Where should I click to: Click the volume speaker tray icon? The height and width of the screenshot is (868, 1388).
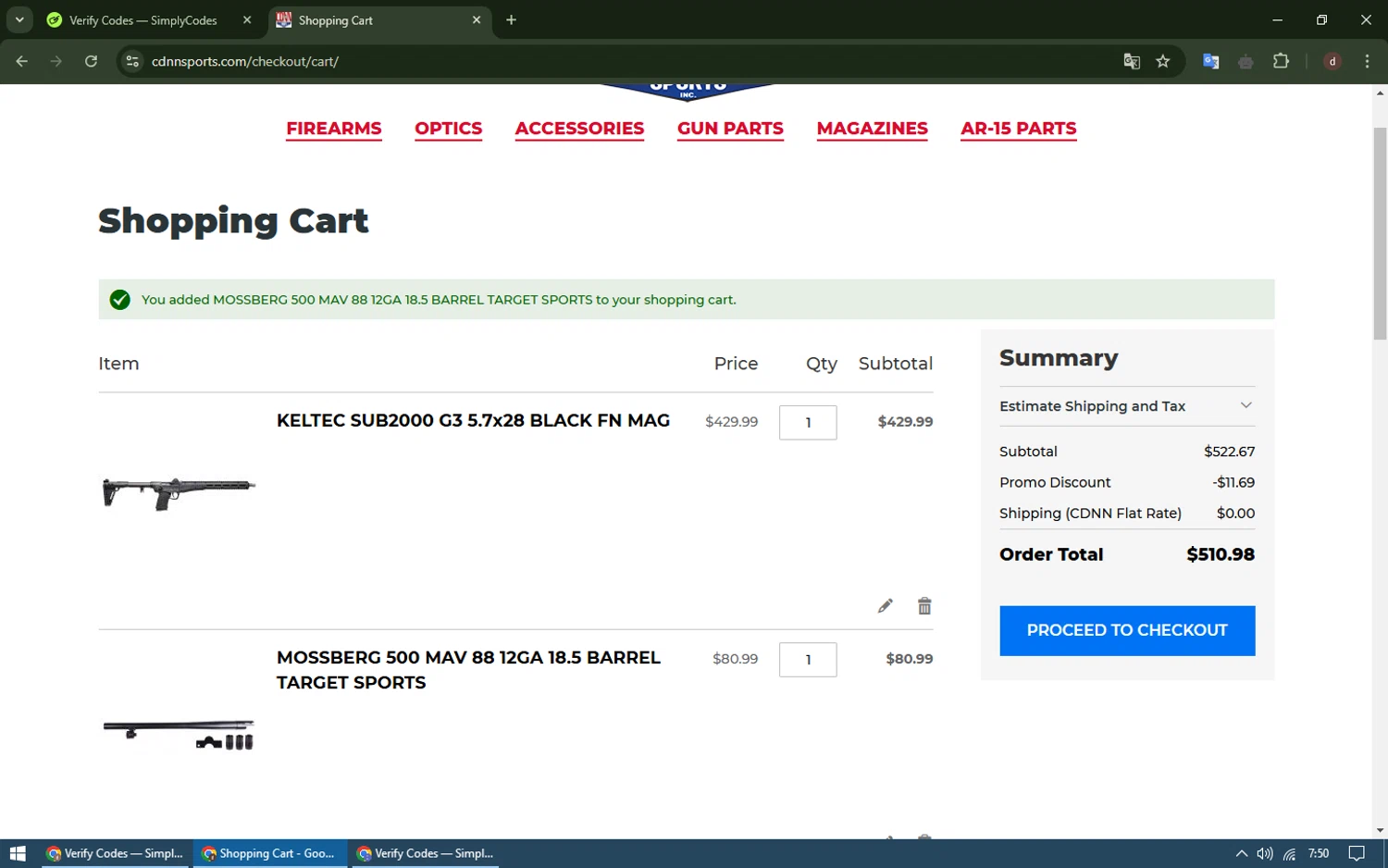click(x=1265, y=853)
